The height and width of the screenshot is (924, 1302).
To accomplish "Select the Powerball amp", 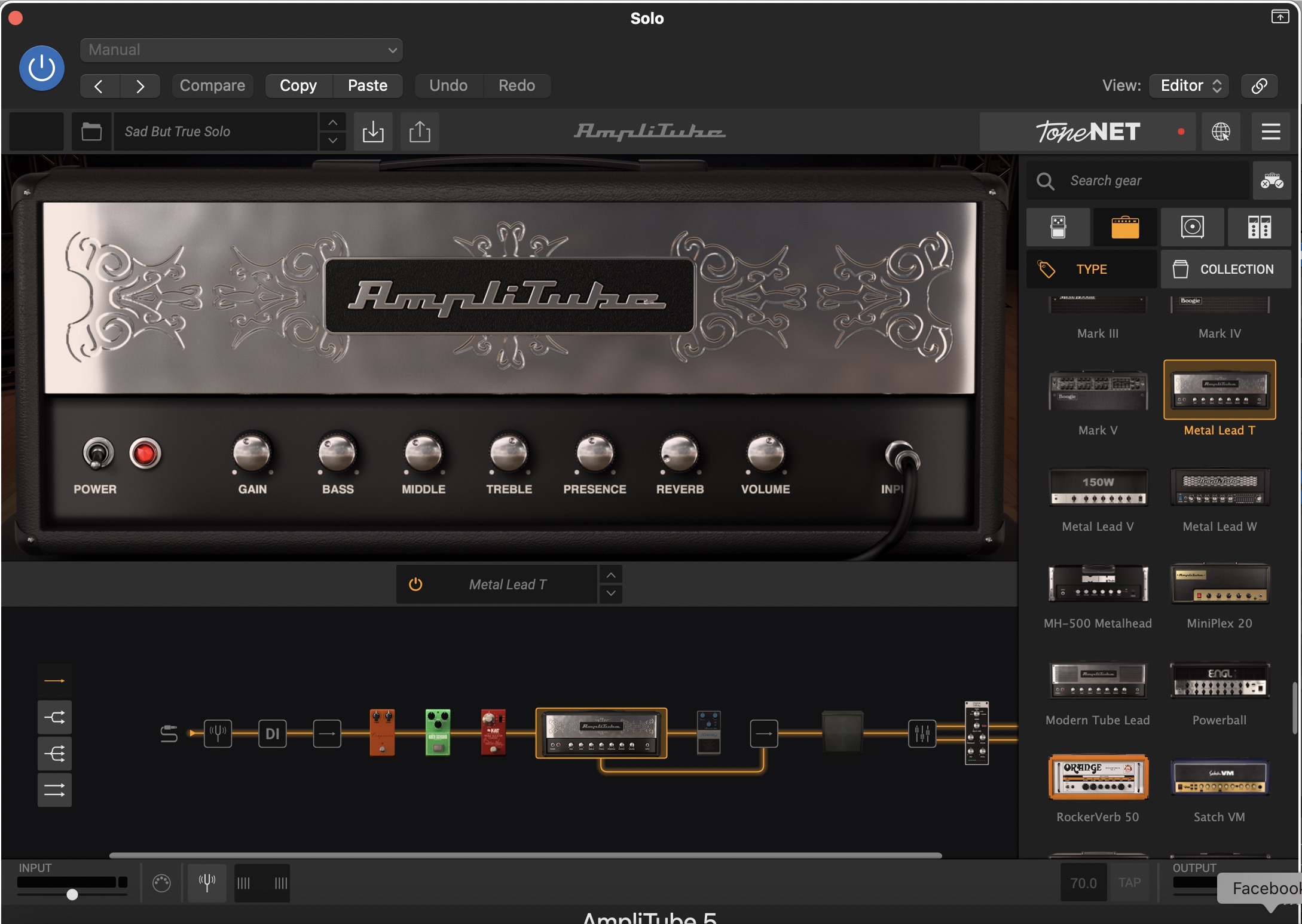I will [1220, 681].
